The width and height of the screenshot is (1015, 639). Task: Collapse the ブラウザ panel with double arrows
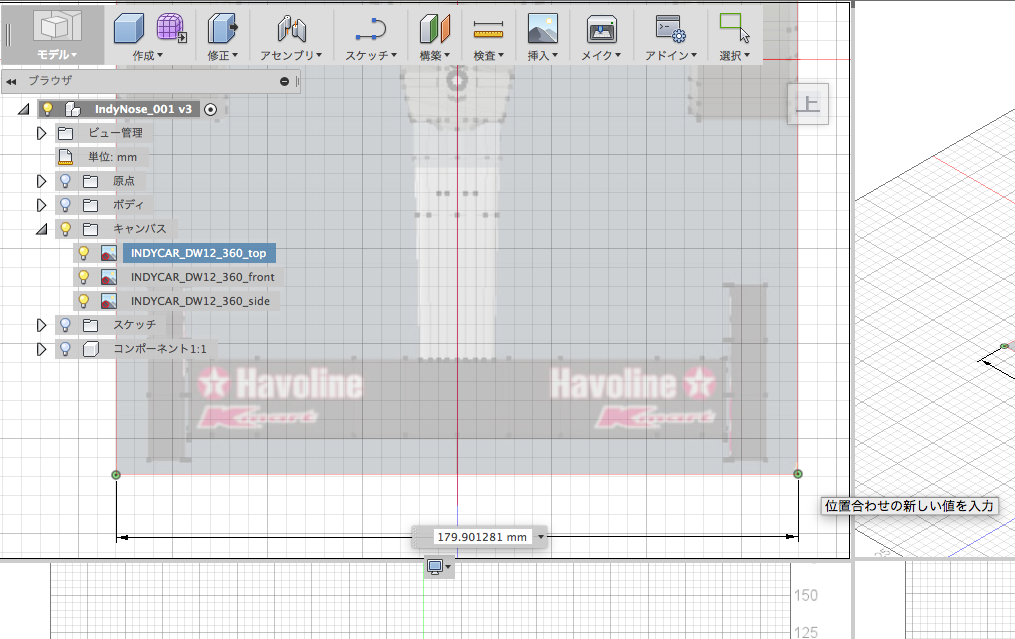tap(11, 82)
